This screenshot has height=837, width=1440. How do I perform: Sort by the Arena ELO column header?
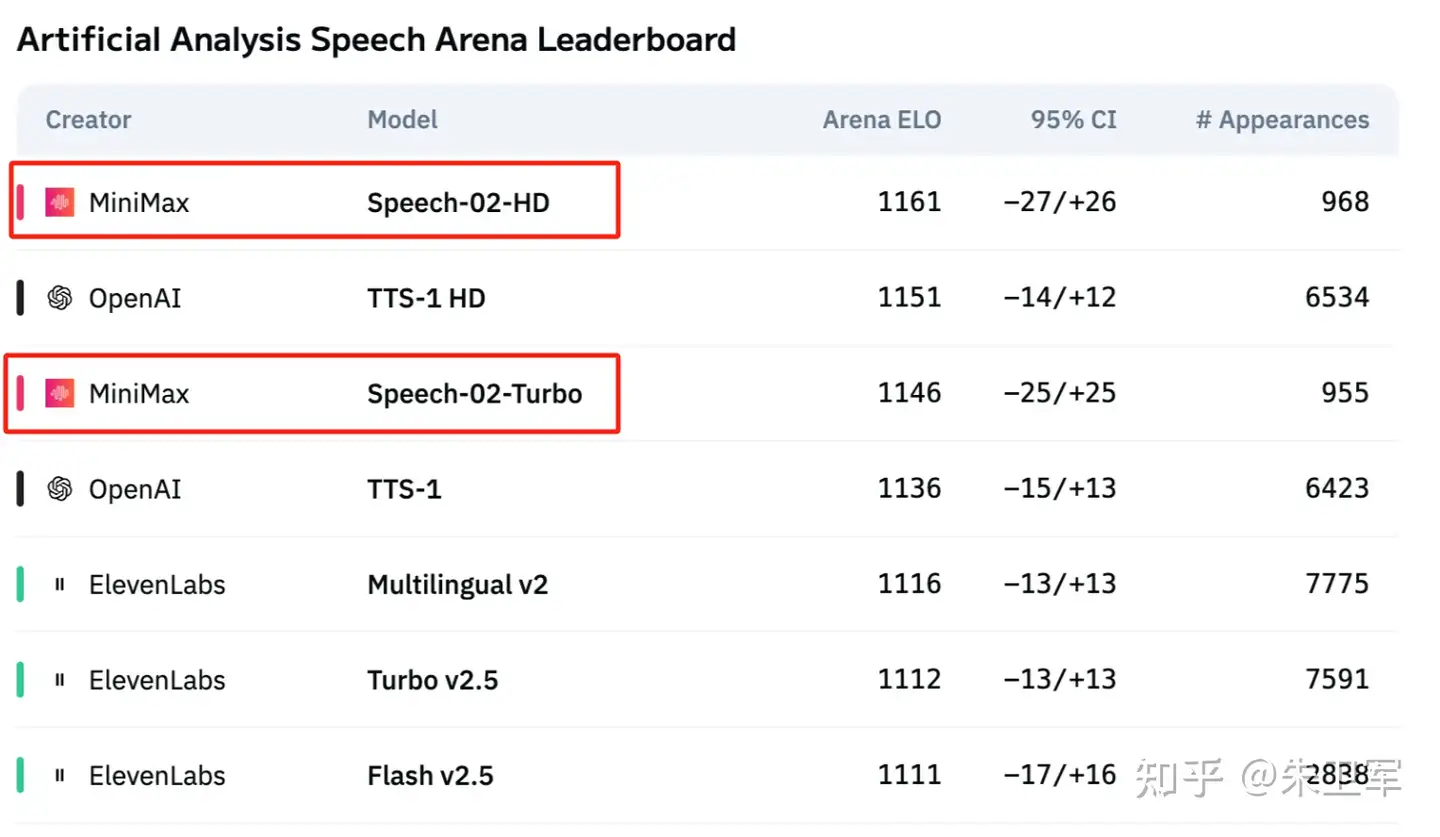click(x=882, y=120)
